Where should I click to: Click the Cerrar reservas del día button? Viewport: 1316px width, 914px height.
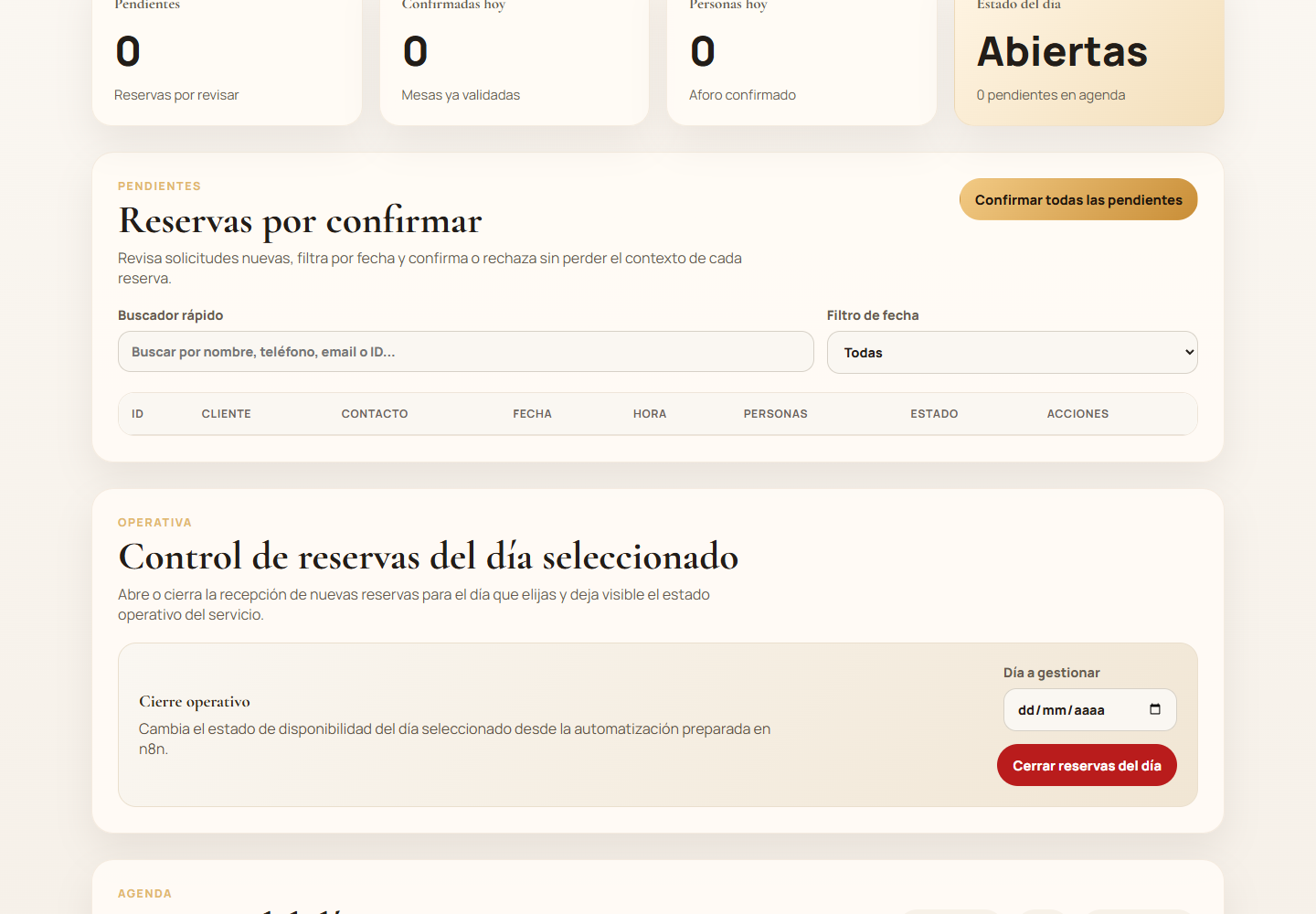[1087, 765]
